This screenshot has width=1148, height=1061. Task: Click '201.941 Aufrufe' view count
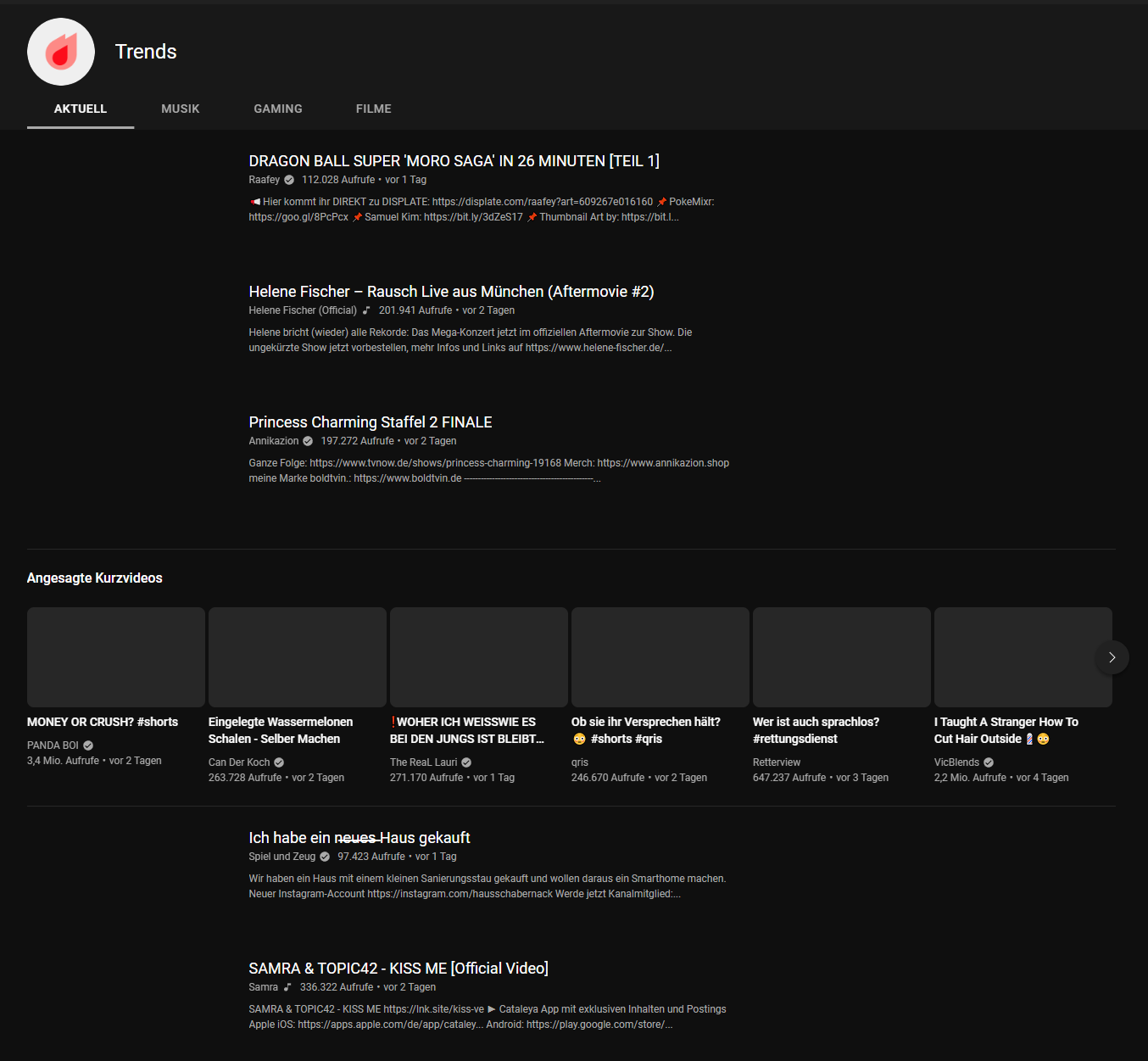(415, 310)
